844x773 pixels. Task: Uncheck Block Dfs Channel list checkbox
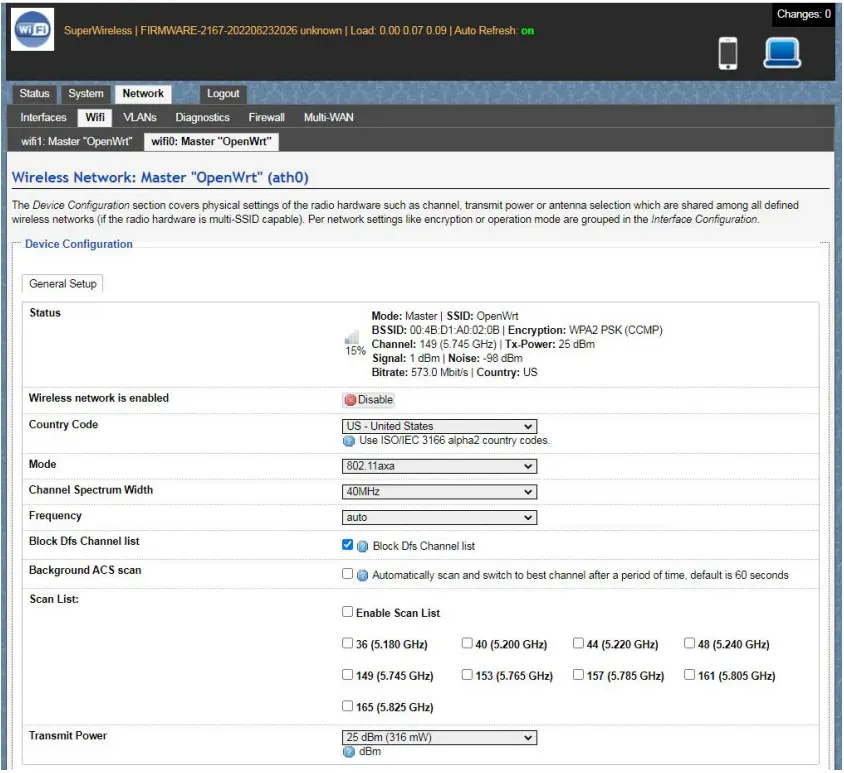348,545
